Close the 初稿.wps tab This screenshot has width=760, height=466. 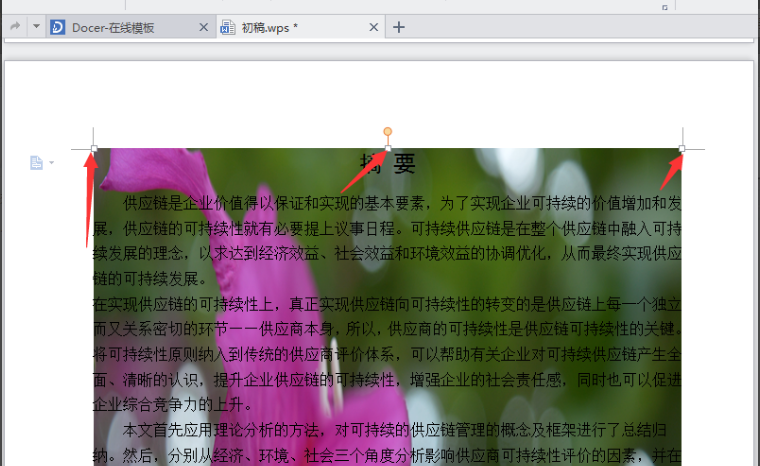(x=373, y=27)
